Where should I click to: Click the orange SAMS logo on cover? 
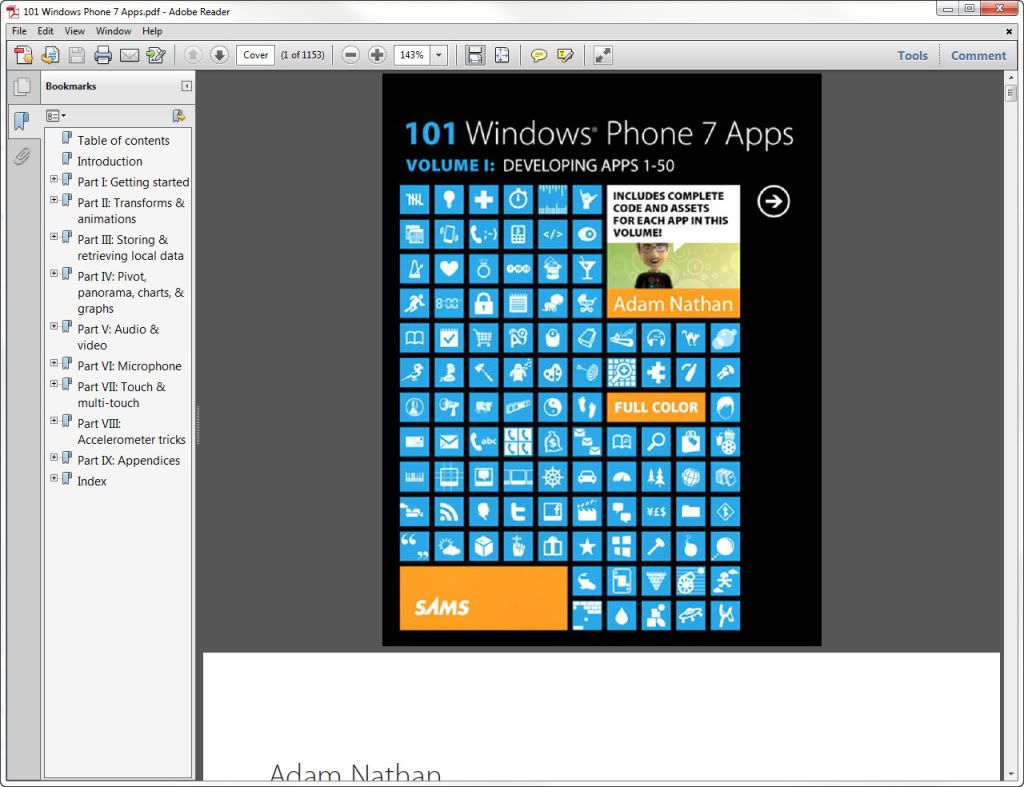[483, 598]
